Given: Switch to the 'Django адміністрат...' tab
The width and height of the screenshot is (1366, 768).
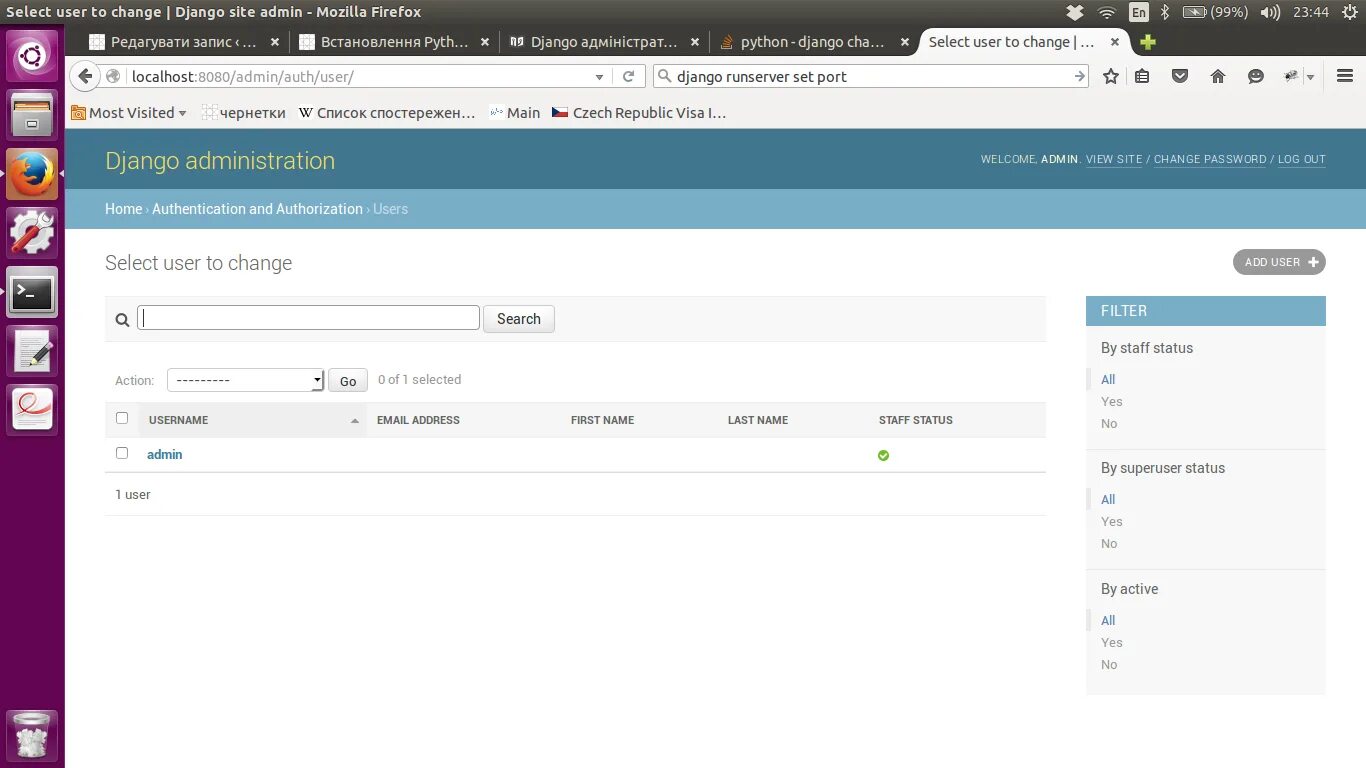Looking at the screenshot, I should [603, 42].
